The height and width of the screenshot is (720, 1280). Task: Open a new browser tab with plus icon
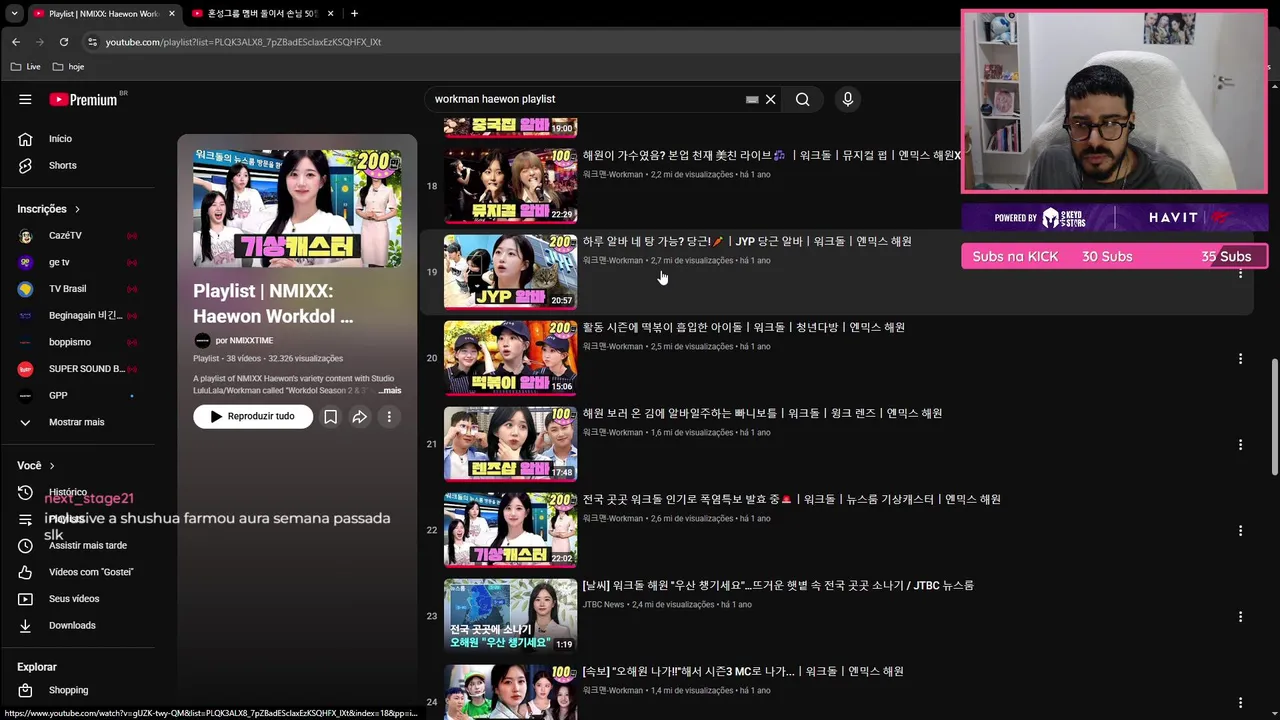tap(354, 13)
